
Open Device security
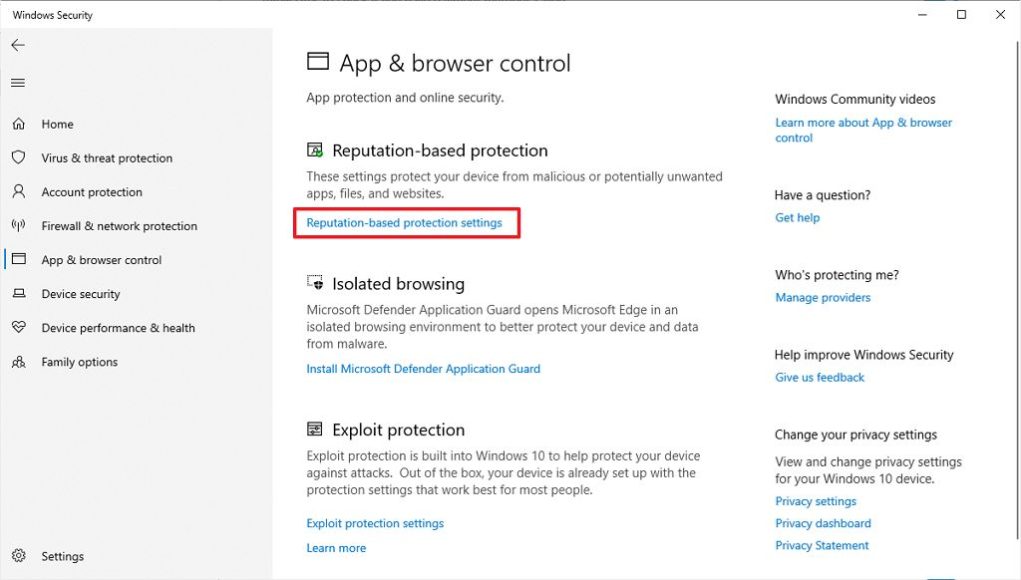click(x=78, y=294)
